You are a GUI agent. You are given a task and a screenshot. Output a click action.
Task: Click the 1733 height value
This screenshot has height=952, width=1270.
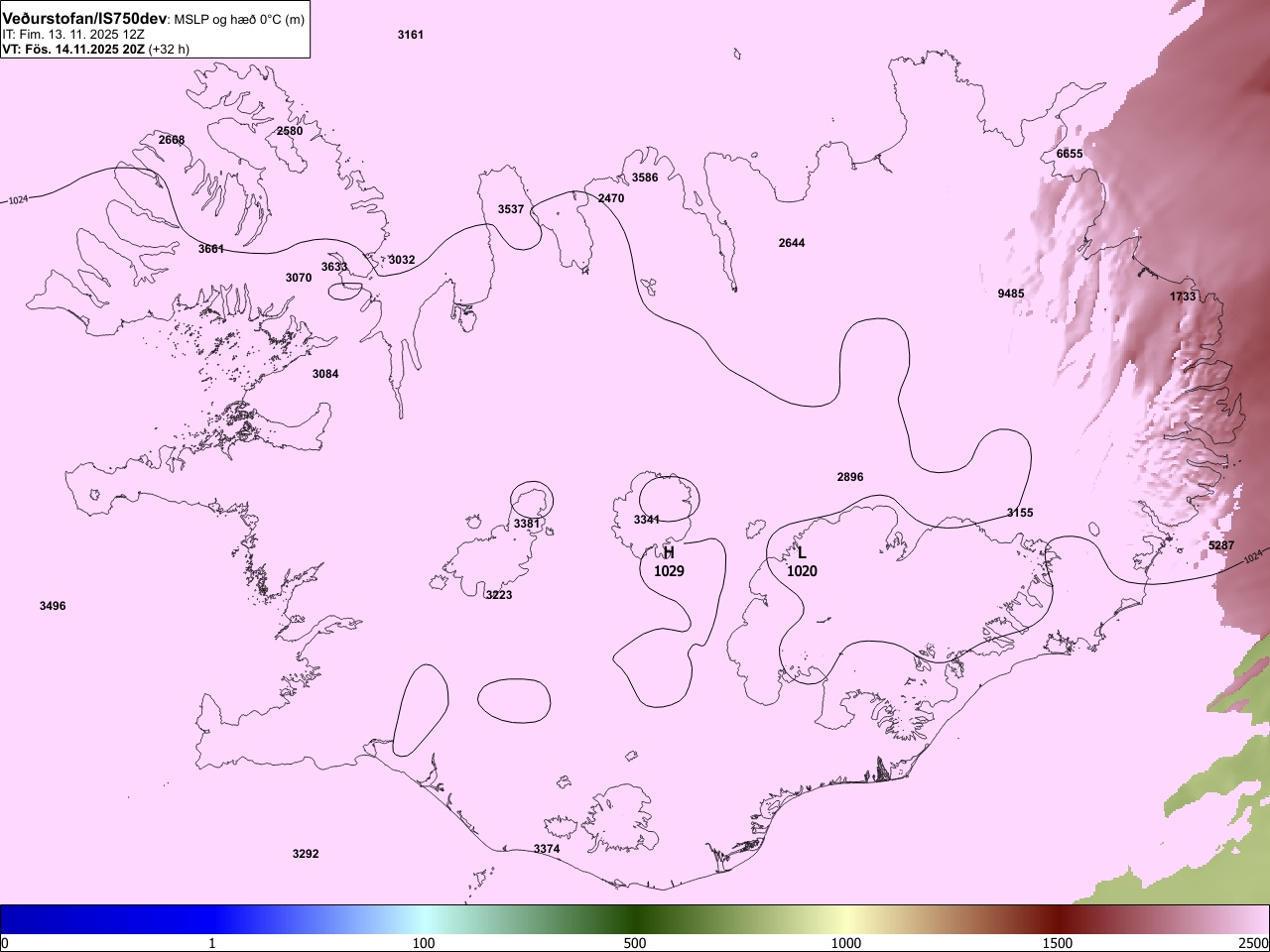coord(1183,297)
